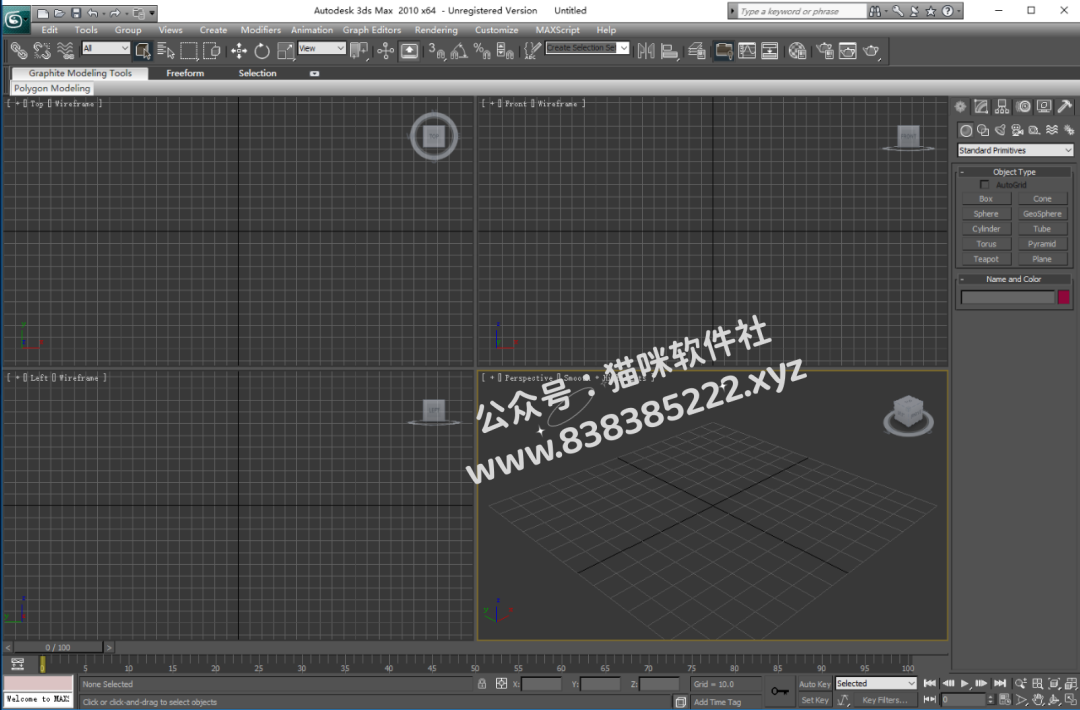This screenshot has width=1080, height=710.
Task: Choose Rectangular Selection Region tool
Action: tap(189, 50)
